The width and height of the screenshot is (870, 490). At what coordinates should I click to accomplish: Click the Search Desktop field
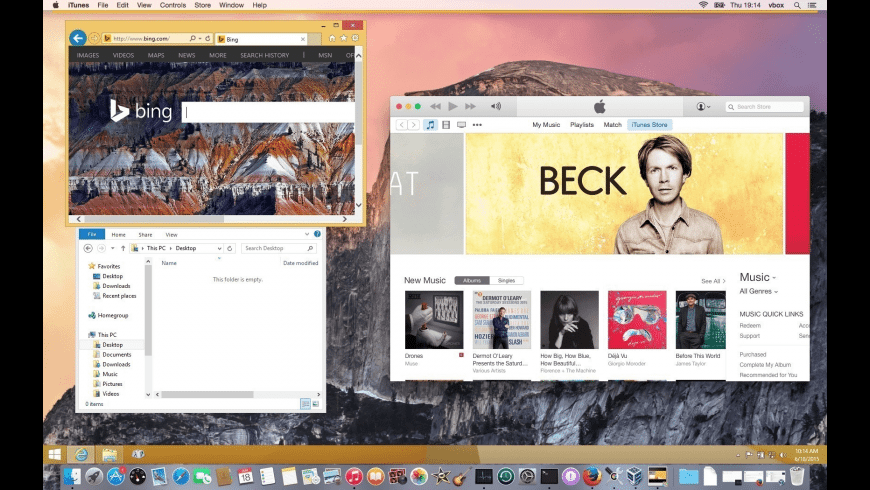click(279, 248)
